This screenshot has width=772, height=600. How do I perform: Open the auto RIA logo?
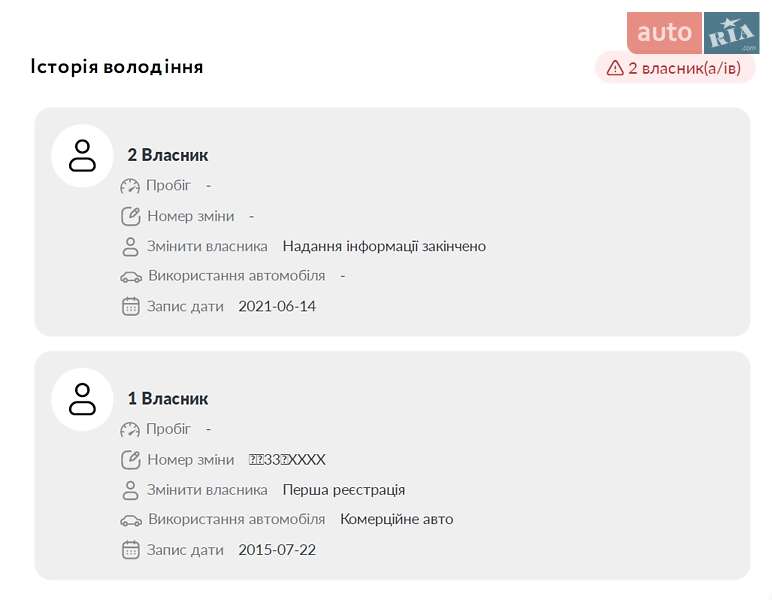tap(693, 33)
